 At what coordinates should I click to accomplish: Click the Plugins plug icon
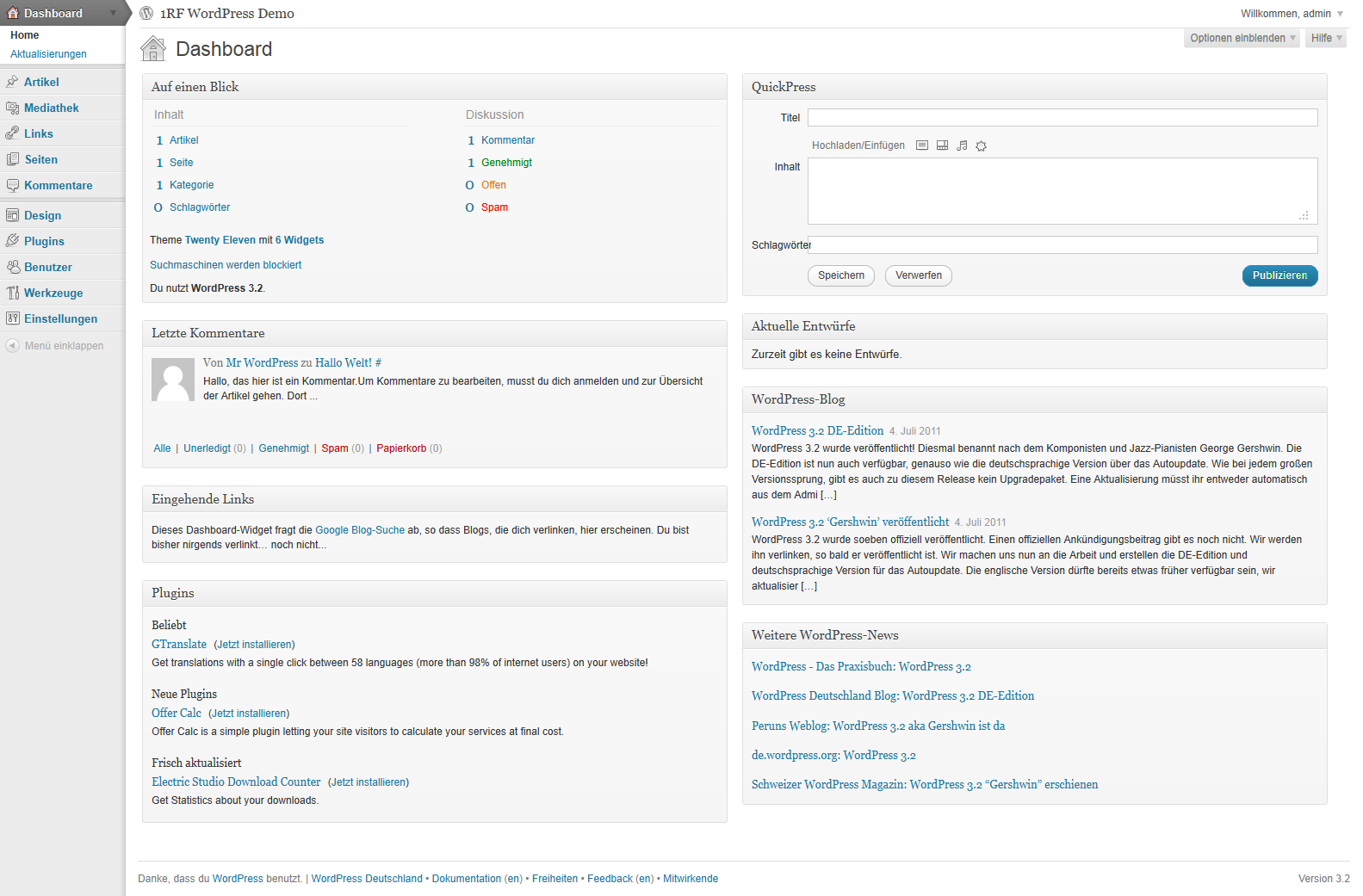click(12, 241)
